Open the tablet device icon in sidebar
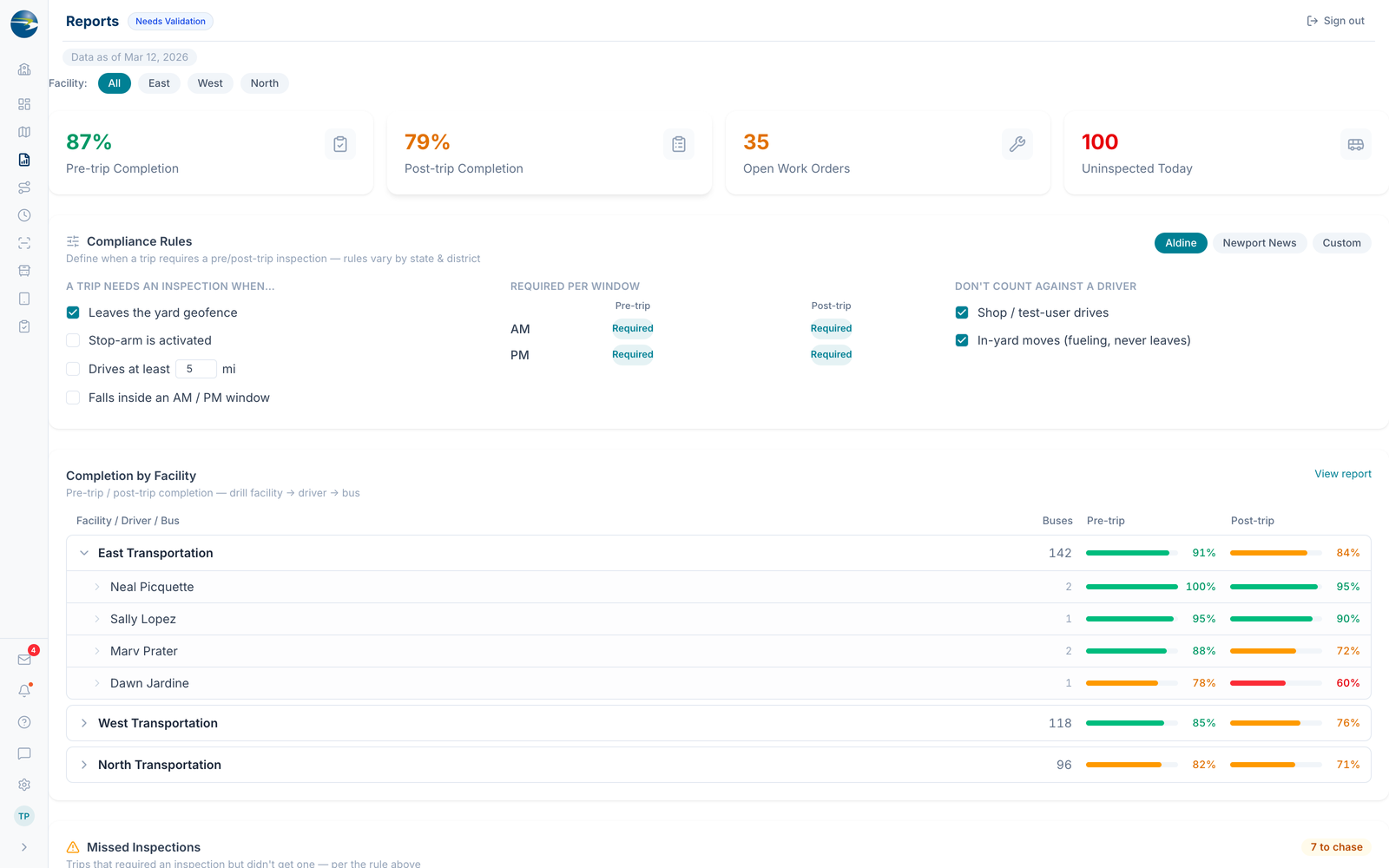Image resolution: width=1389 pixels, height=868 pixels. tap(24, 299)
